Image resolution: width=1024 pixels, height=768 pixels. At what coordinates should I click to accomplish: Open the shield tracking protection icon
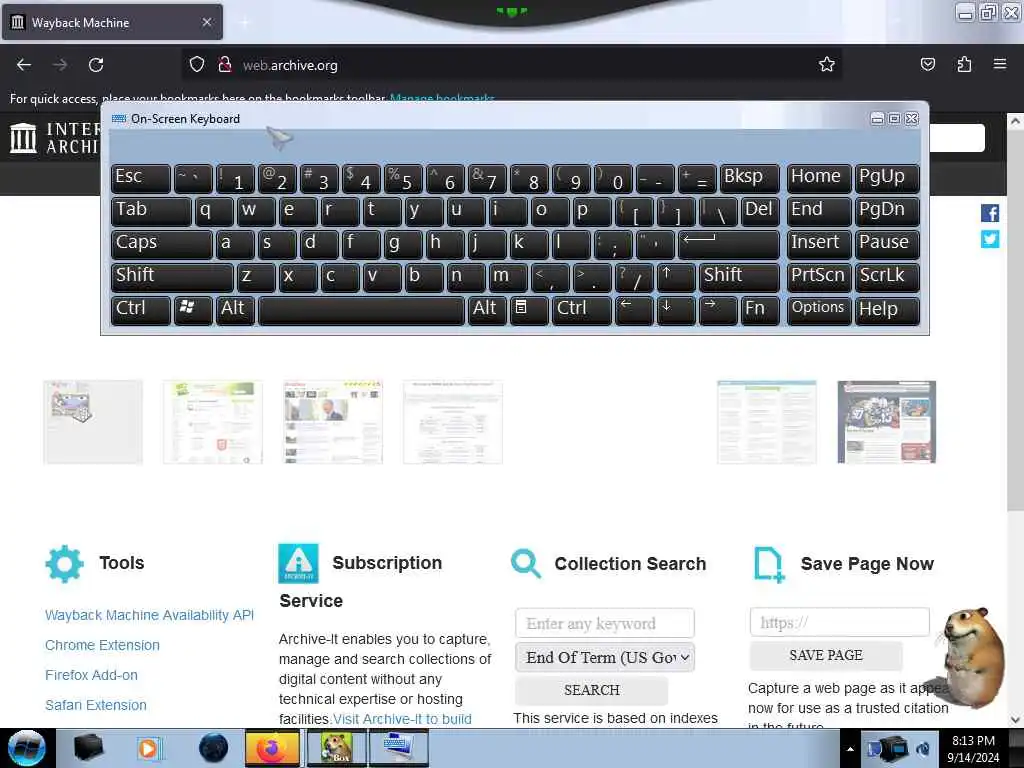click(197, 65)
